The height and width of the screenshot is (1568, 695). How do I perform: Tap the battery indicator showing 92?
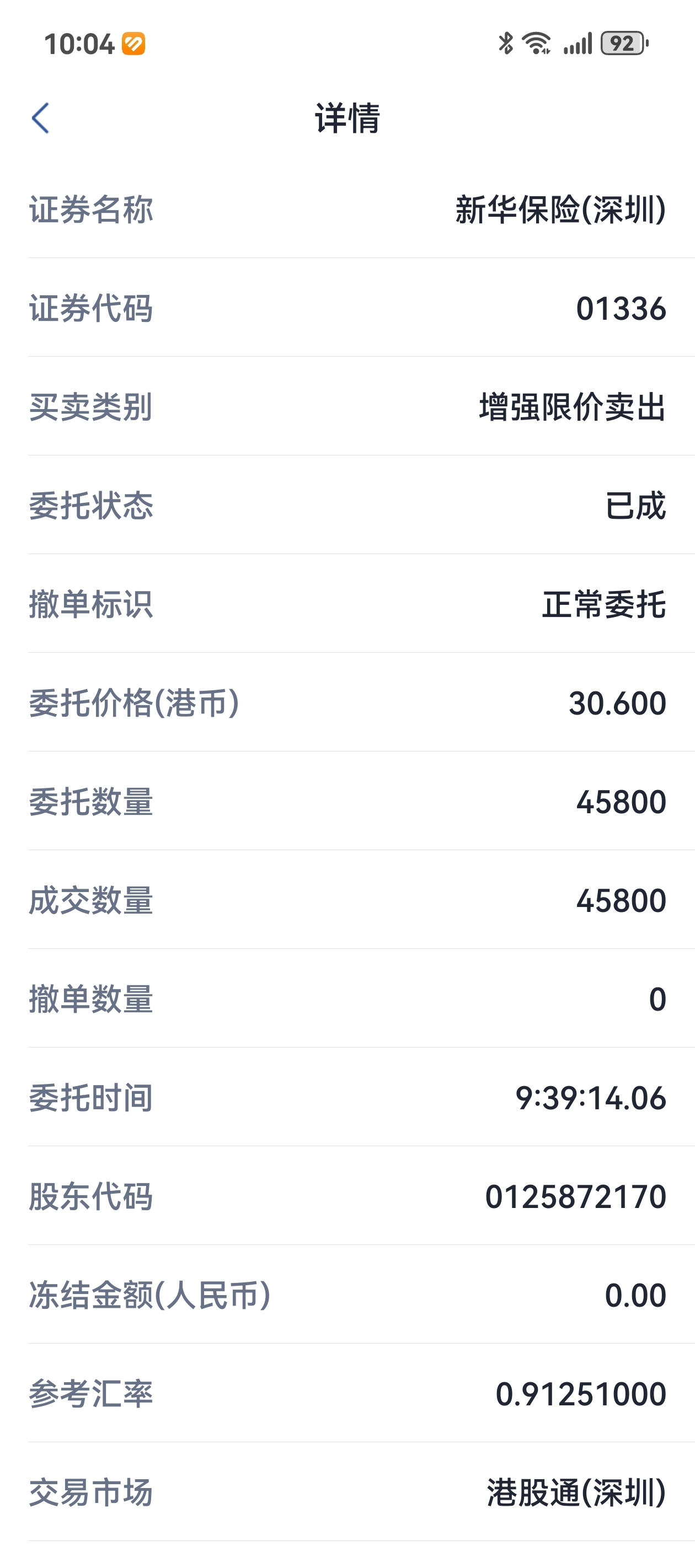[624, 43]
